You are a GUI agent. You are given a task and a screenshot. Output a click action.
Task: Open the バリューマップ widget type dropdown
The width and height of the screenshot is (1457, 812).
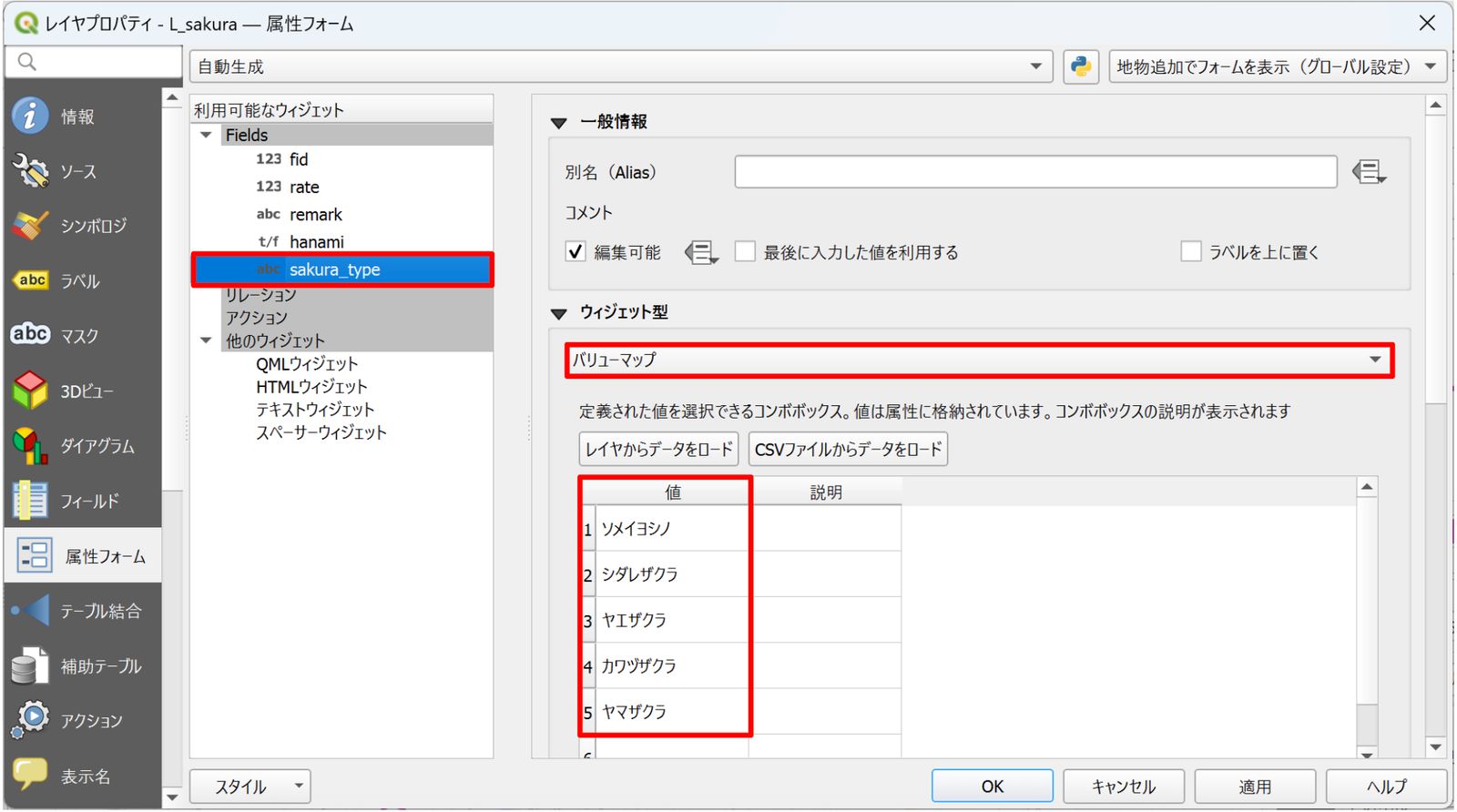point(979,360)
